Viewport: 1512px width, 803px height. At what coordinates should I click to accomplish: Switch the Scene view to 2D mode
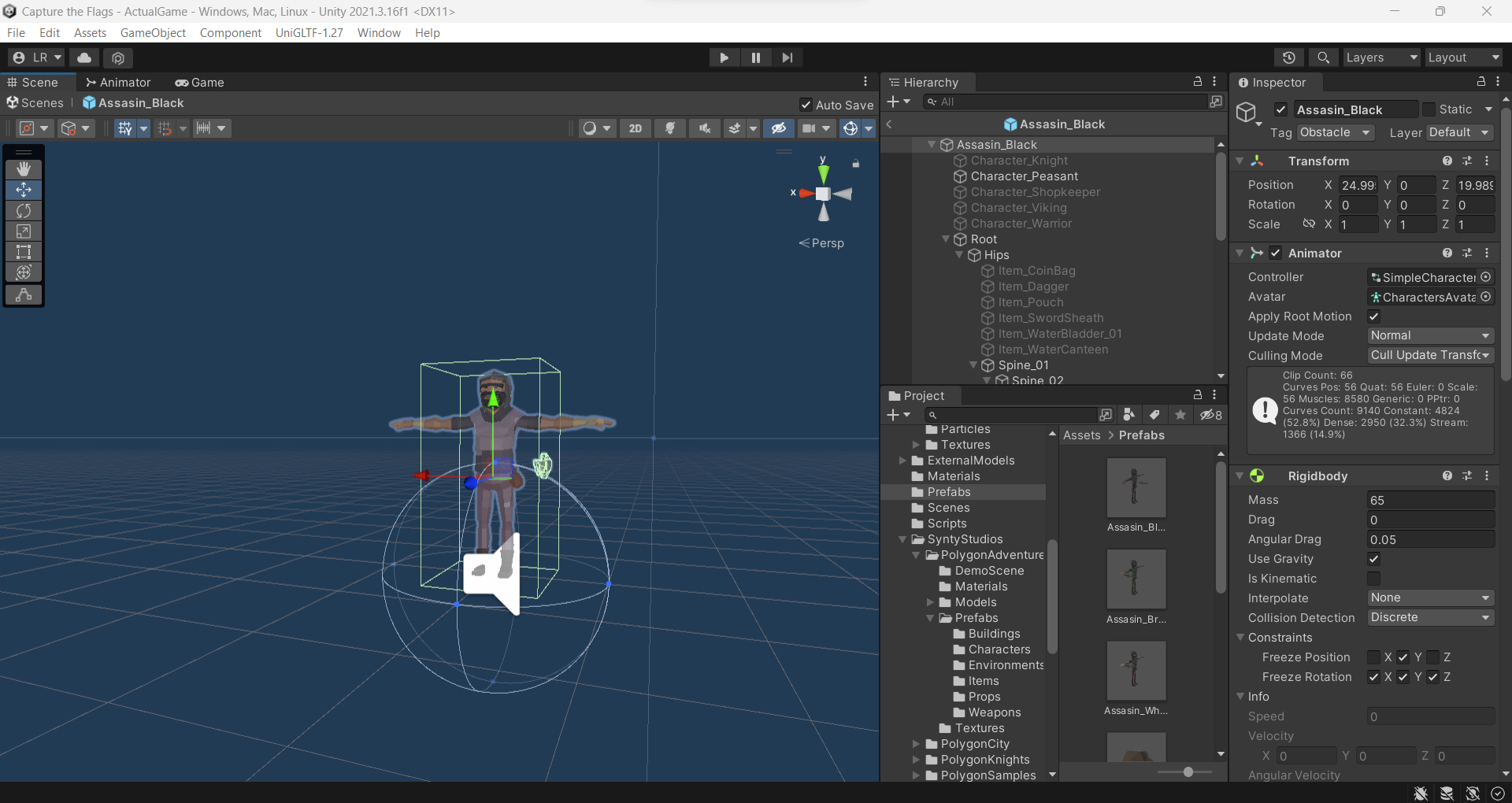[x=635, y=128]
